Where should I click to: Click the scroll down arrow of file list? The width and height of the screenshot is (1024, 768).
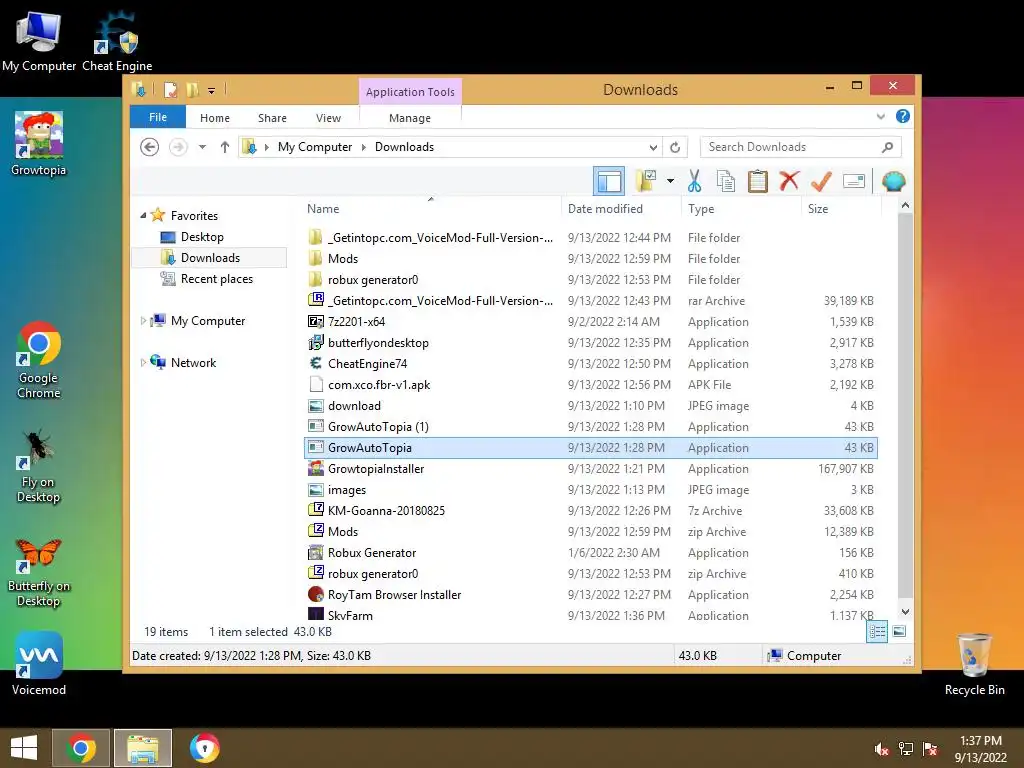(905, 612)
